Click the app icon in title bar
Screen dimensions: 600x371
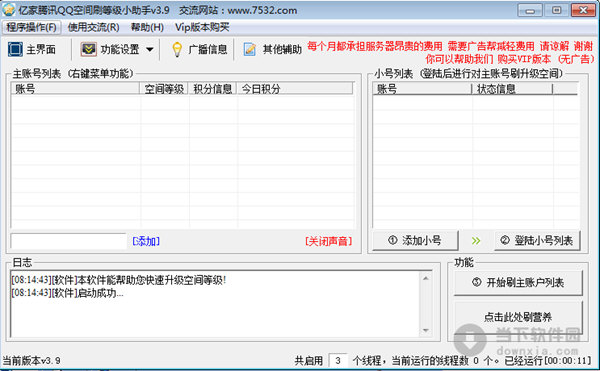8,10
